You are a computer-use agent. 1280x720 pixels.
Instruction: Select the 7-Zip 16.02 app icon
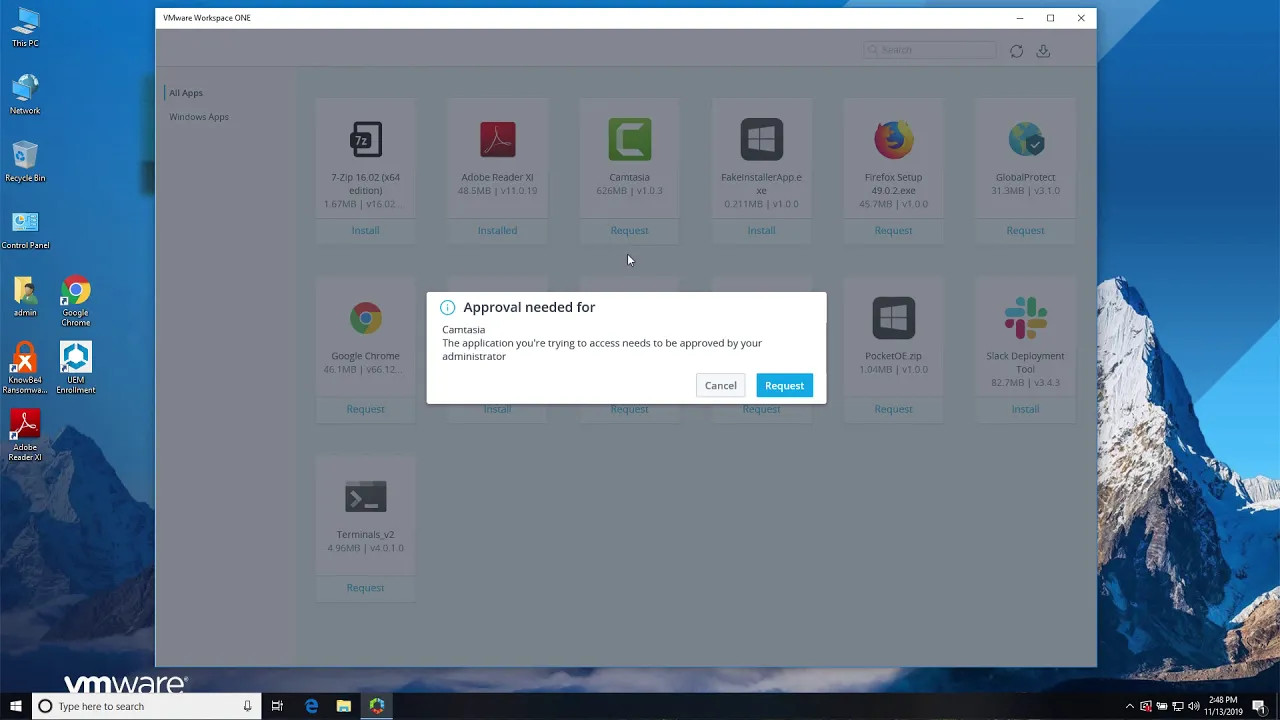(365, 139)
